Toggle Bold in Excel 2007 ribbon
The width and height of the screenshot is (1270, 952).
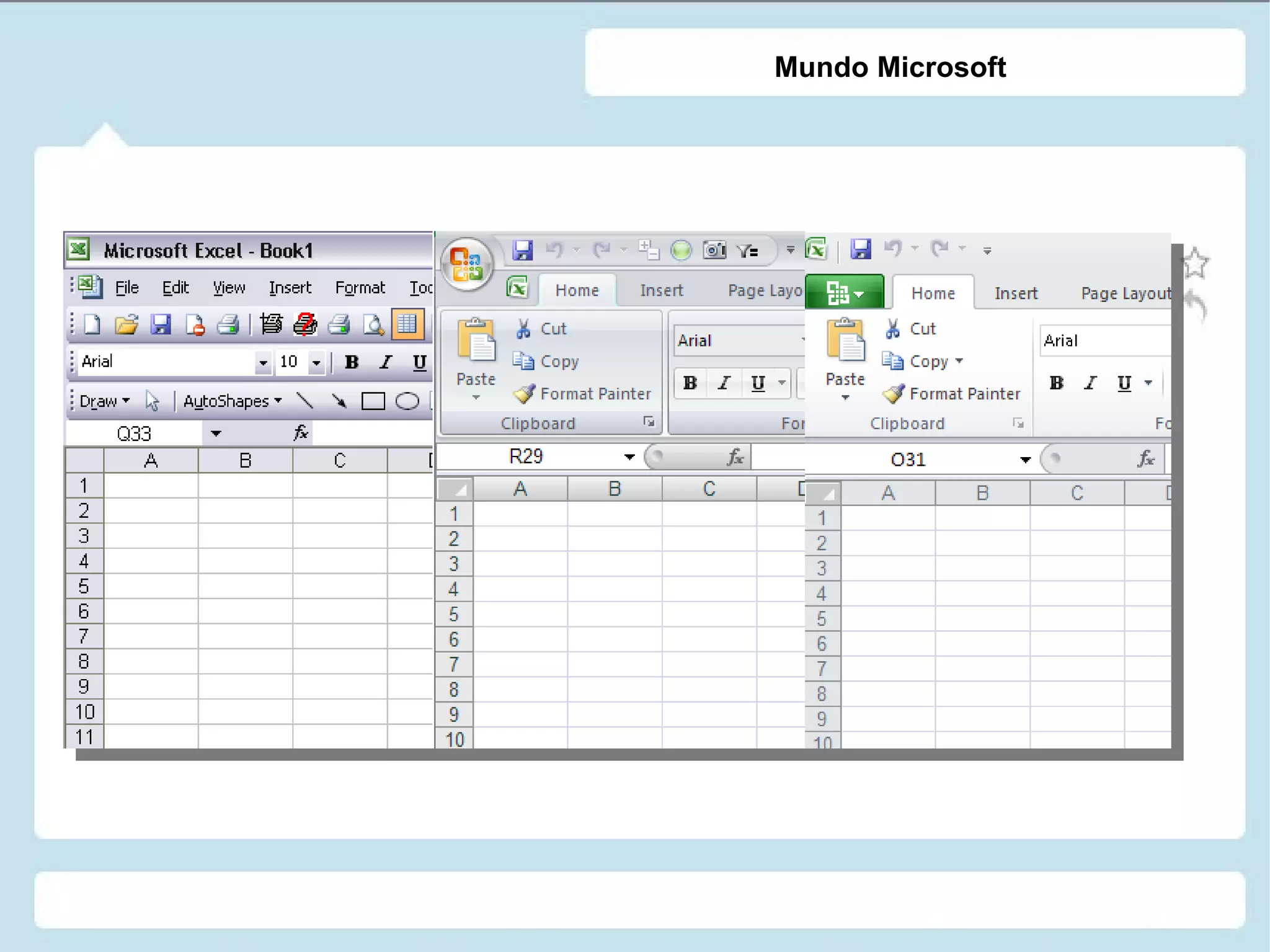coord(690,383)
